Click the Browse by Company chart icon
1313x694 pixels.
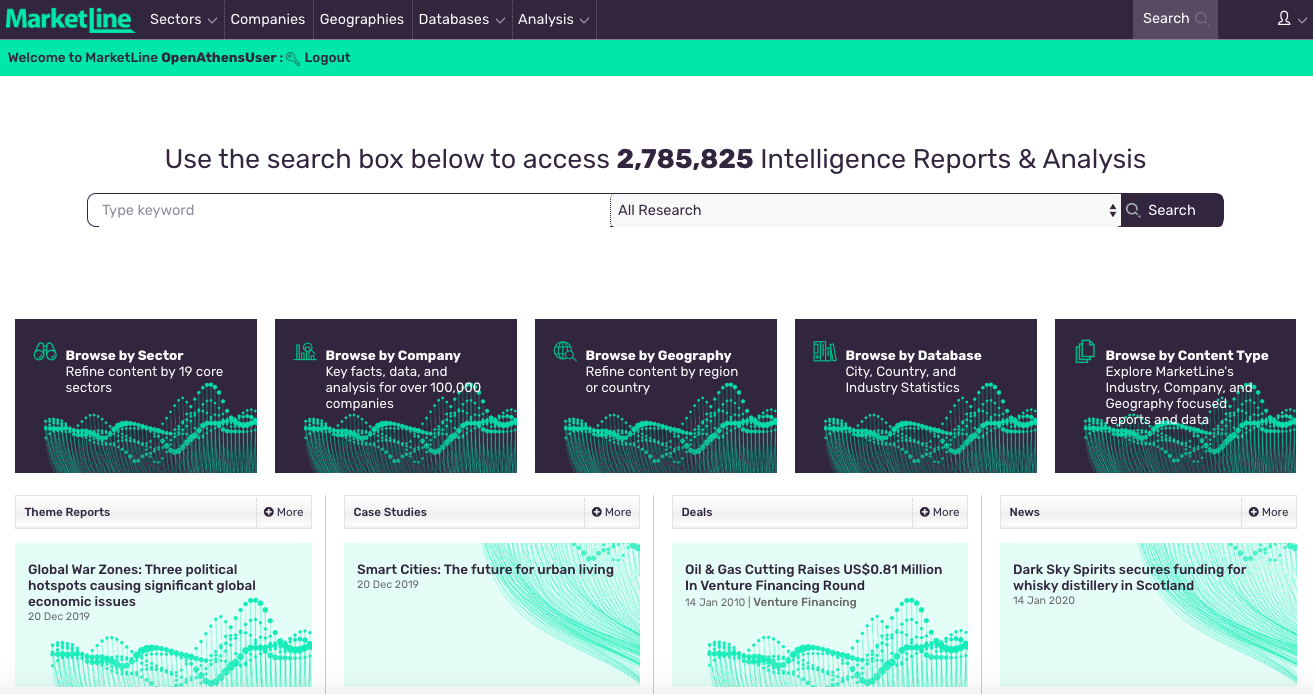pos(305,352)
